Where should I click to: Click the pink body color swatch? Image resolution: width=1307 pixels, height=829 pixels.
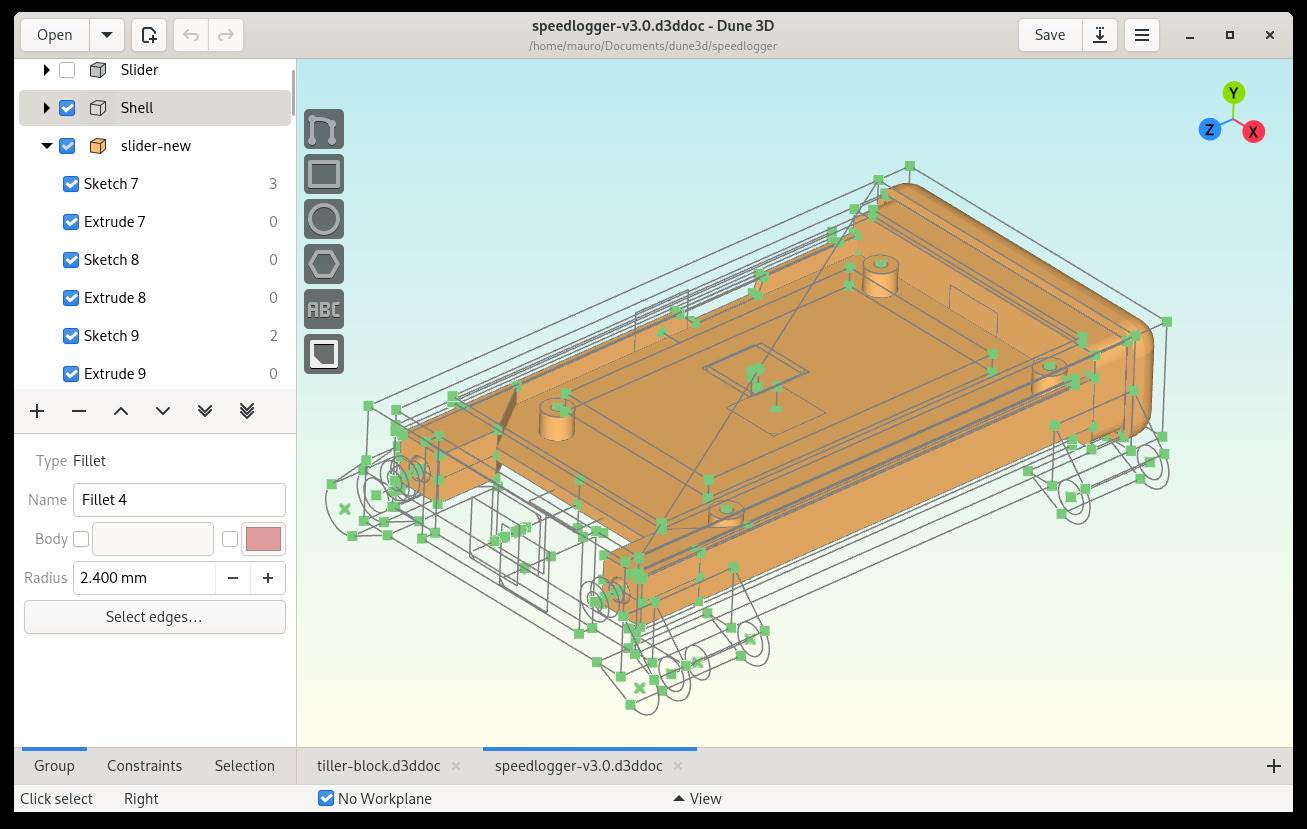coord(263,539)
